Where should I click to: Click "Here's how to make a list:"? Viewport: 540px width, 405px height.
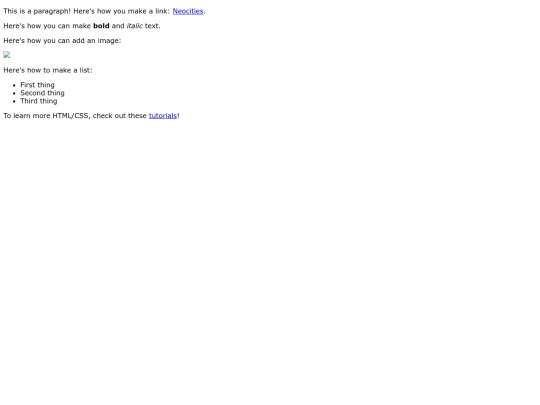click(48, 70)
